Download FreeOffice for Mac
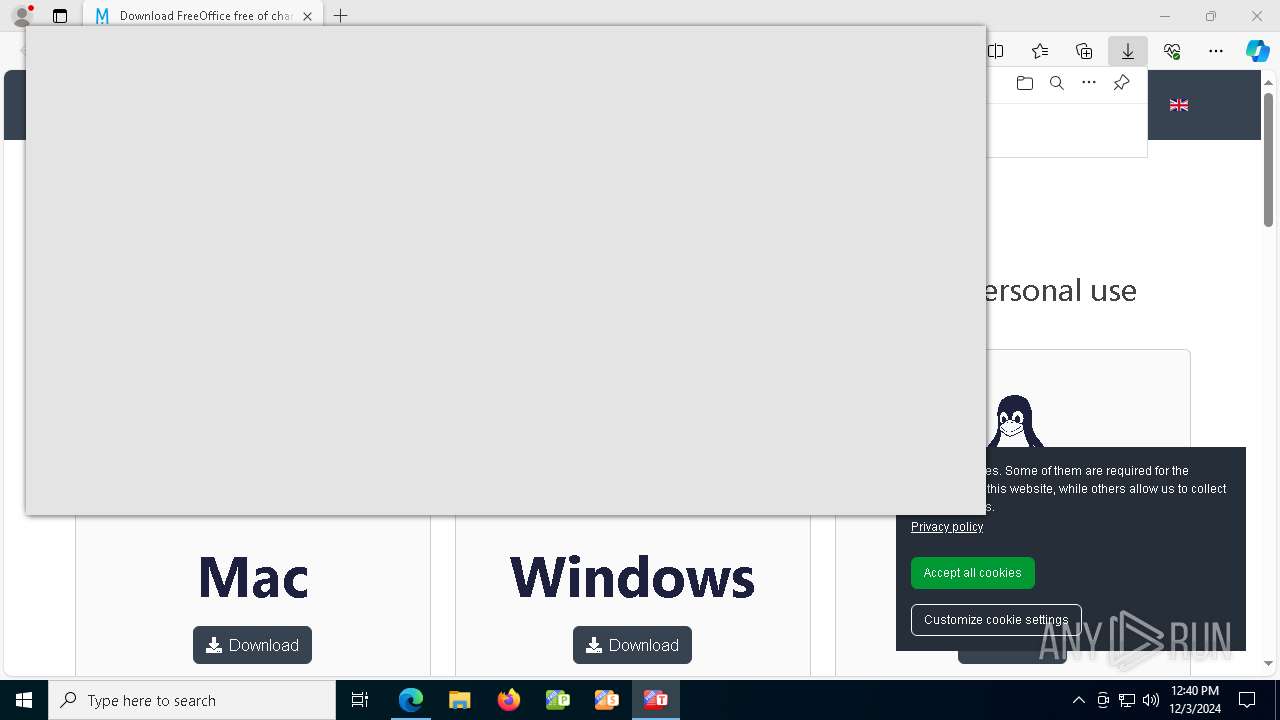The image size is (1280, 720). coord(252,645)
